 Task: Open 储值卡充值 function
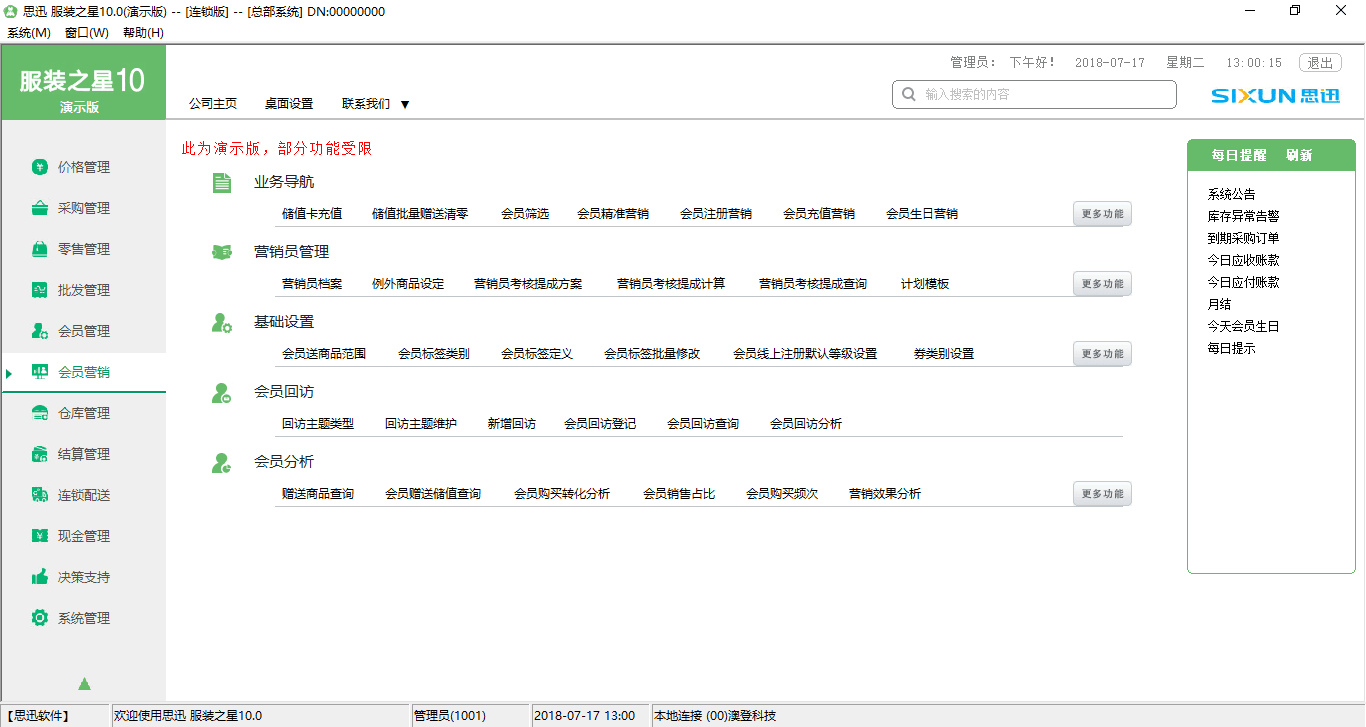point(312,213)
